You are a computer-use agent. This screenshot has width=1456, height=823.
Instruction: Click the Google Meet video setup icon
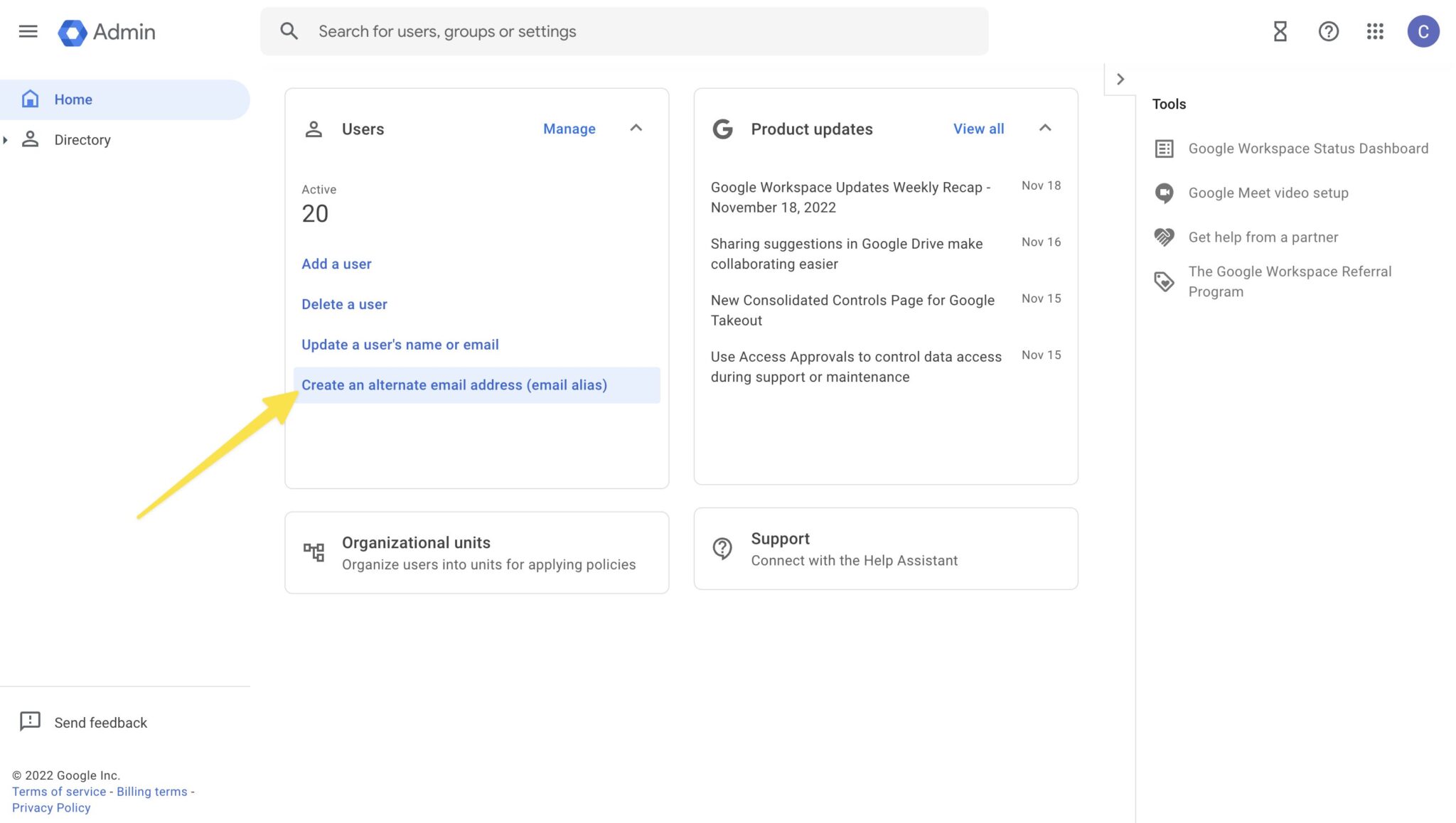pos(1163,193)
